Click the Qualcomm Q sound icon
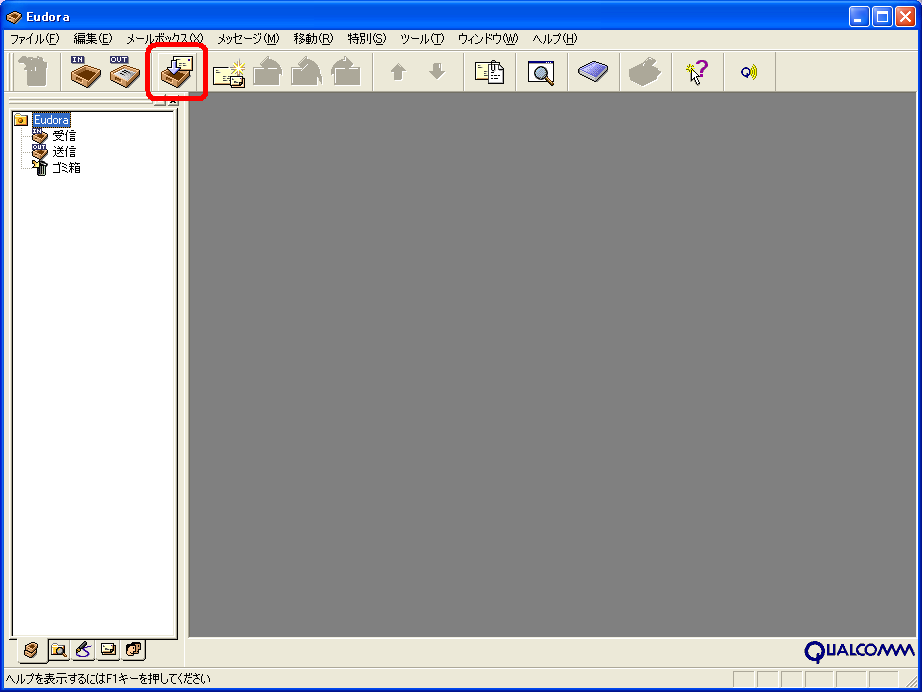The height and width of the screenshot is (692, 922). [x=749, y=72]
